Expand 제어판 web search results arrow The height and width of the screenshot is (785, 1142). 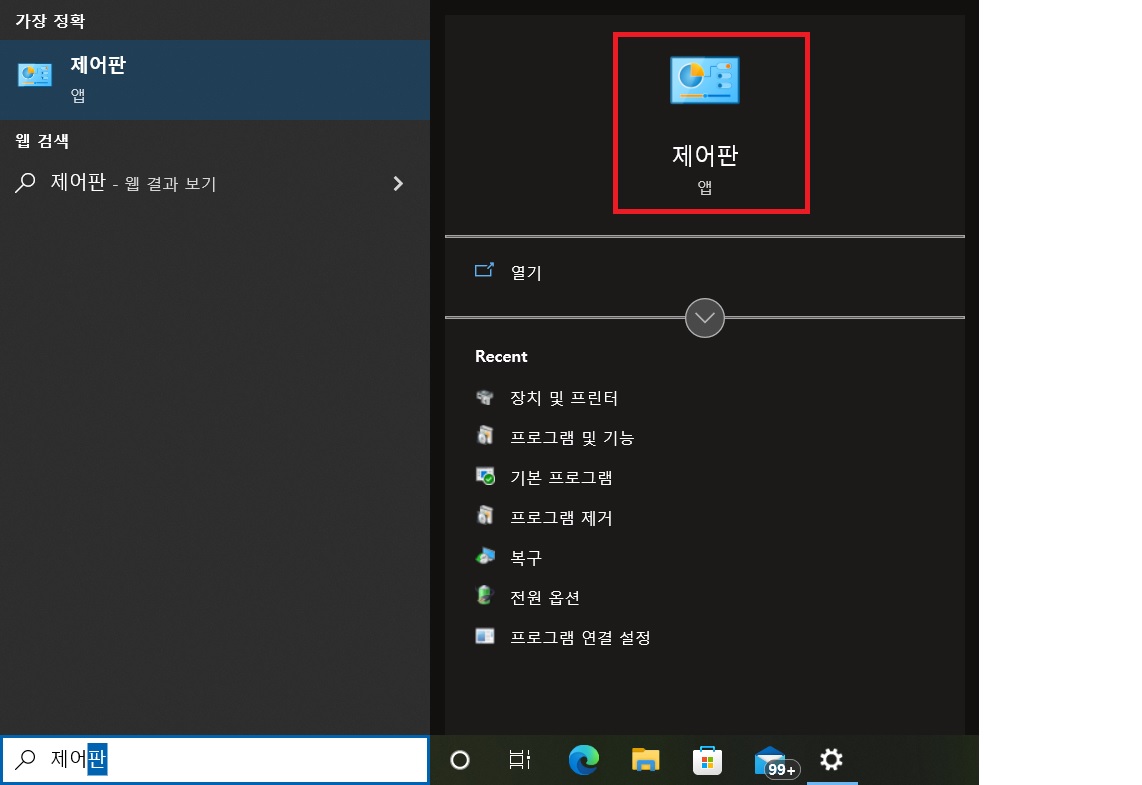pos(398,183)
